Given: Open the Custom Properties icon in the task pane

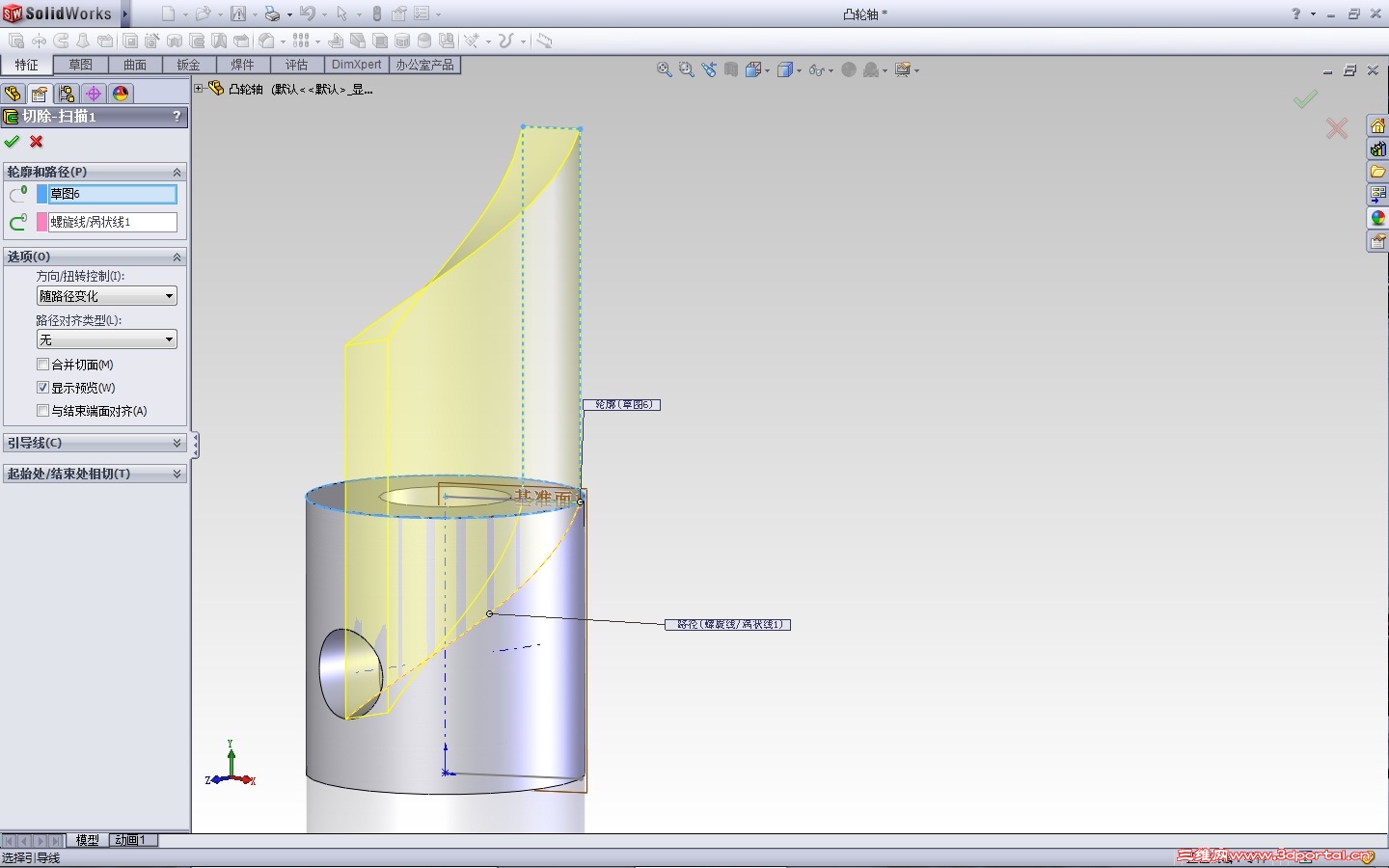Looking at the screenshot, I should pos(1377,241).
